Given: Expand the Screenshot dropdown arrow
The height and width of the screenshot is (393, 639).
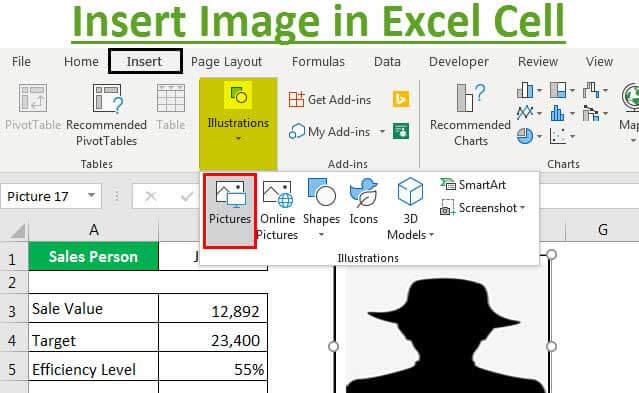Looking at the screenshot, I should [x=522, y=208].
